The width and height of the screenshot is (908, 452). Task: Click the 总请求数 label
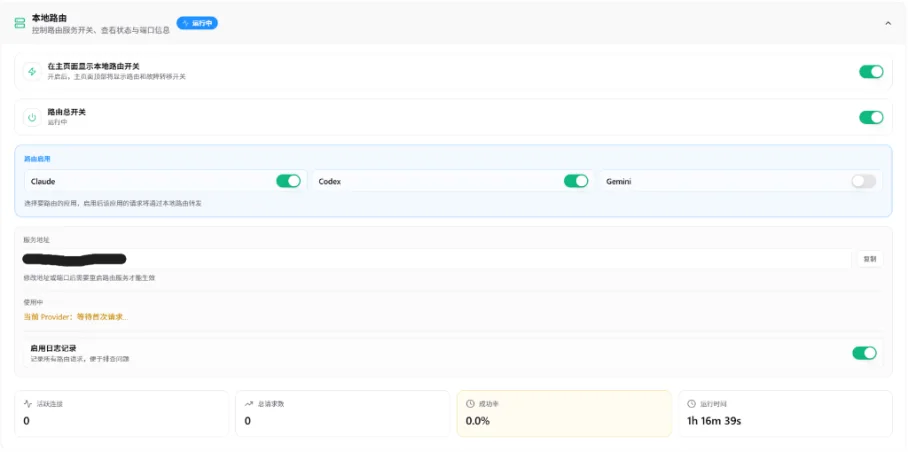tap(271, 404)
